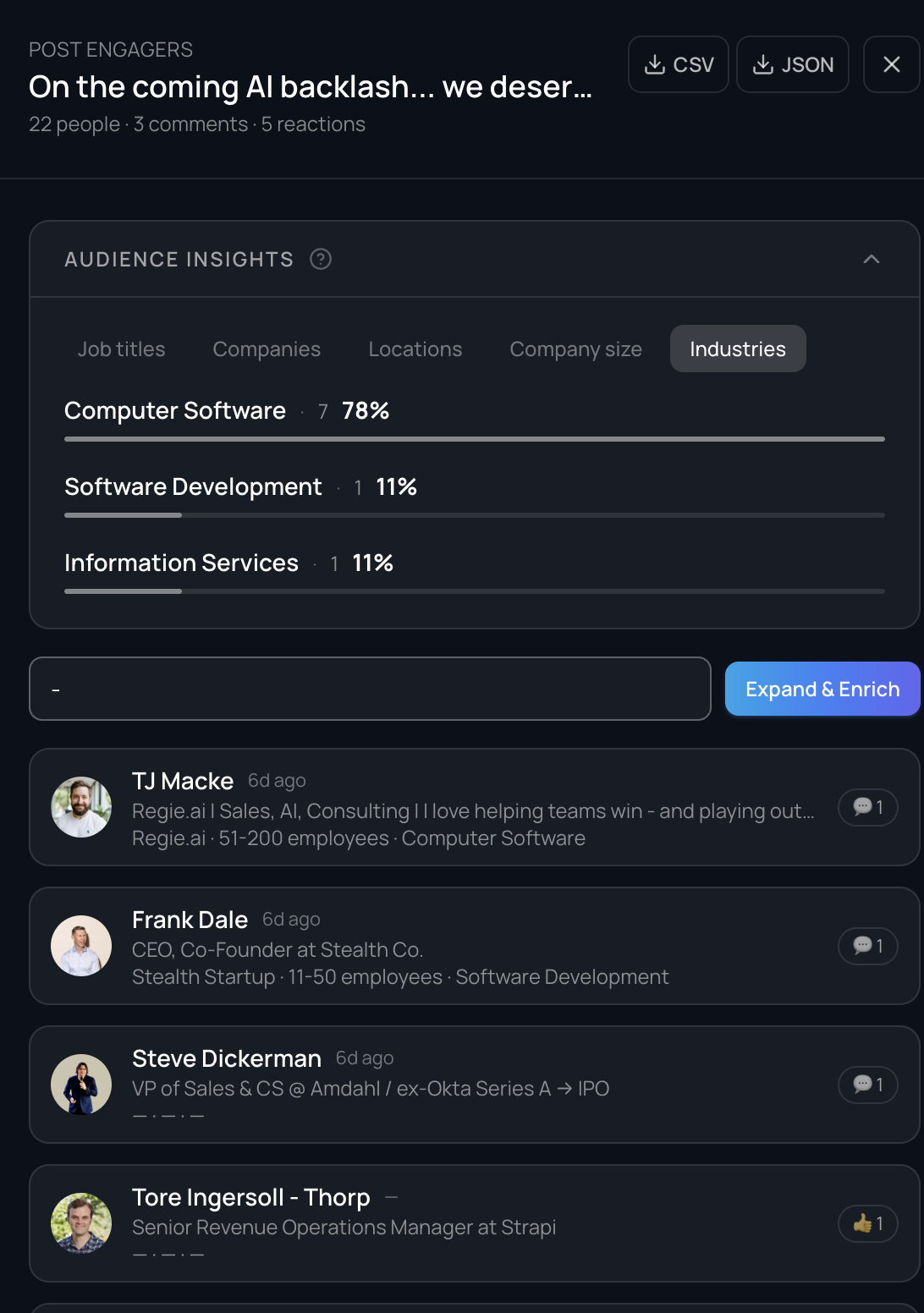The width and height of the screenshot is (924, 1313).
Task: Open Tore Ingersoll - Thorp's reaction badge
Action: coord(868,1223)
